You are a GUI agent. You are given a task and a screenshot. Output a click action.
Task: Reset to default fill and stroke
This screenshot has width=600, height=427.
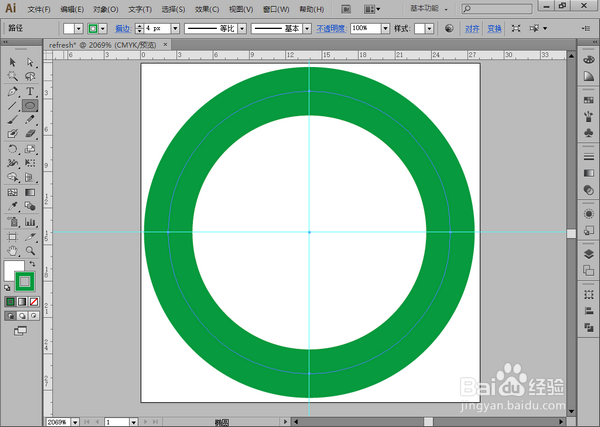pyautogui.click(x=7, y=288)
